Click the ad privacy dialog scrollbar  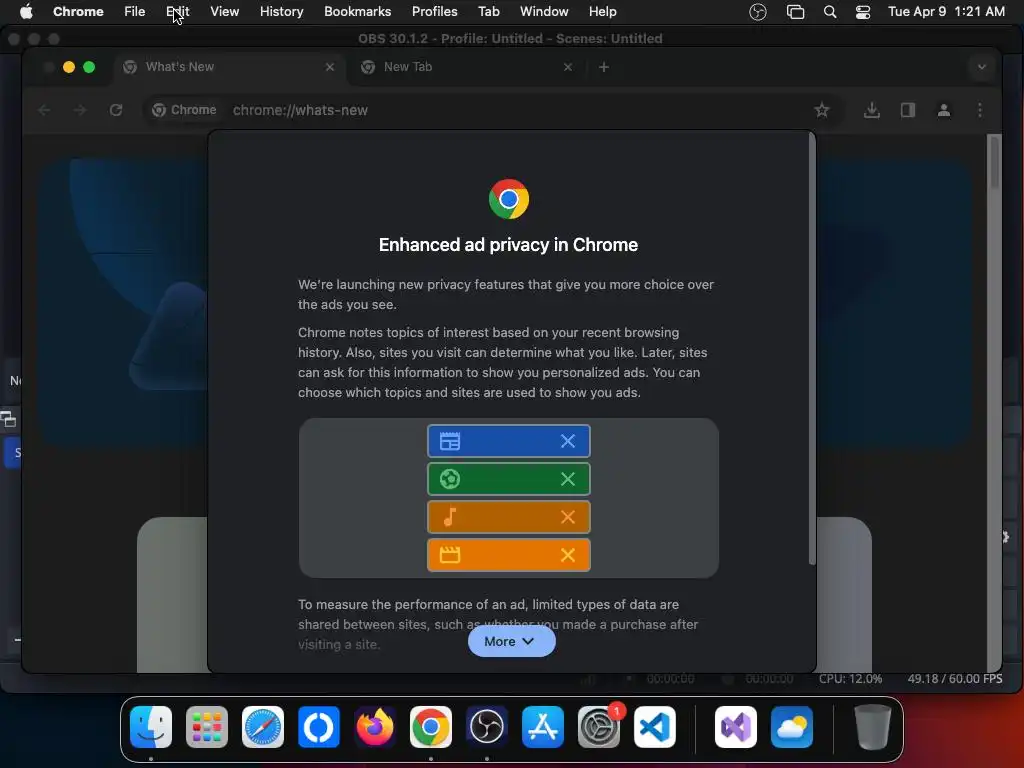(x=812, y=350)
